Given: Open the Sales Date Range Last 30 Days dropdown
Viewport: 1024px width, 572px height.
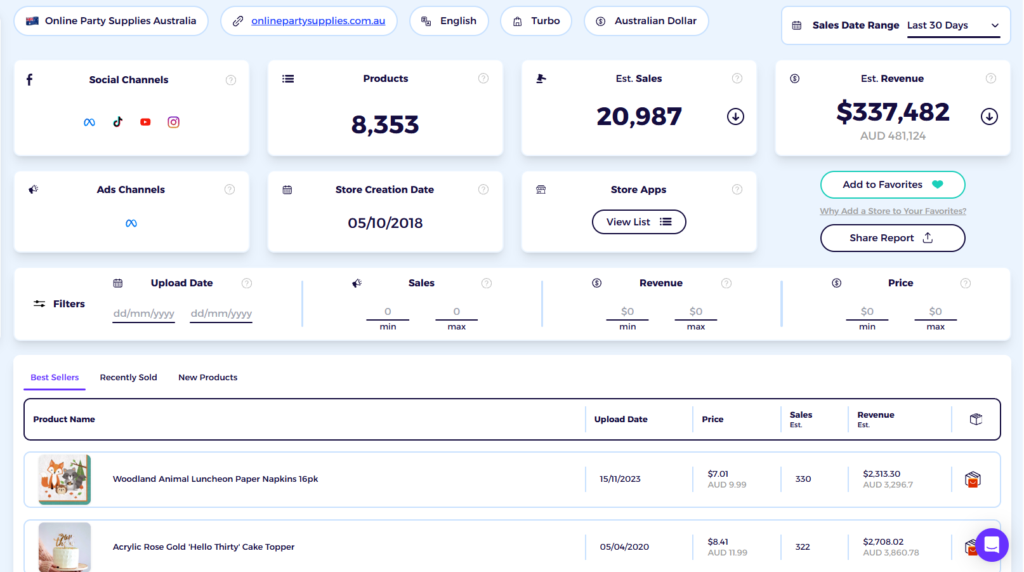Looking at the screenshot, I should (x=953, y=26).
